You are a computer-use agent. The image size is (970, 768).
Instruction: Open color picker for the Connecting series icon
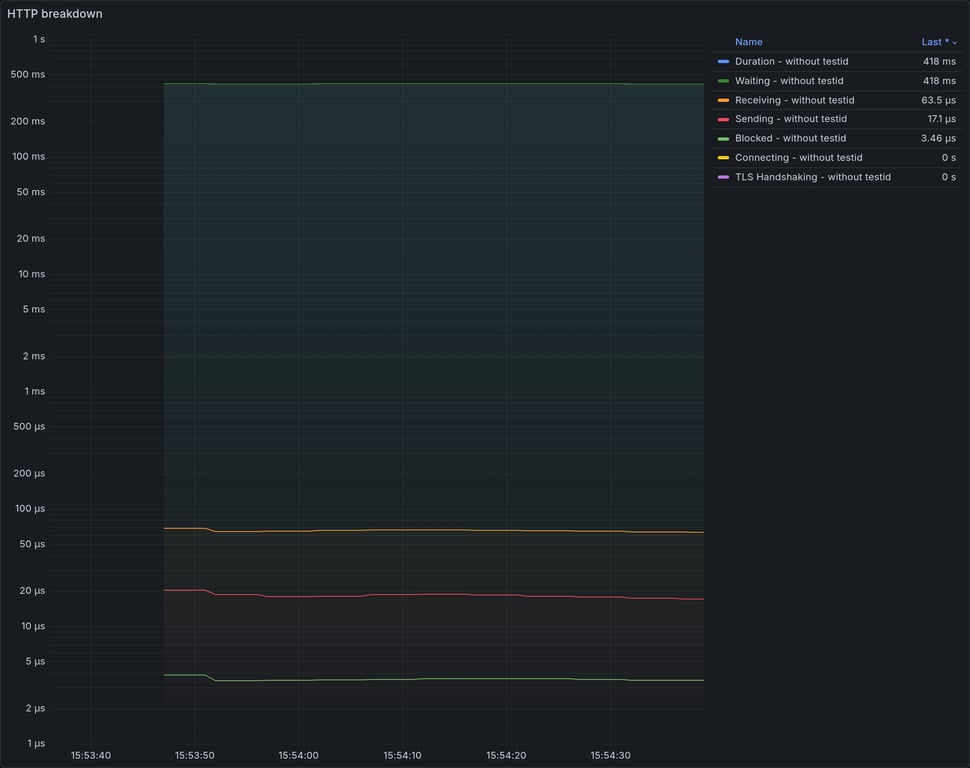click(722, 157)
